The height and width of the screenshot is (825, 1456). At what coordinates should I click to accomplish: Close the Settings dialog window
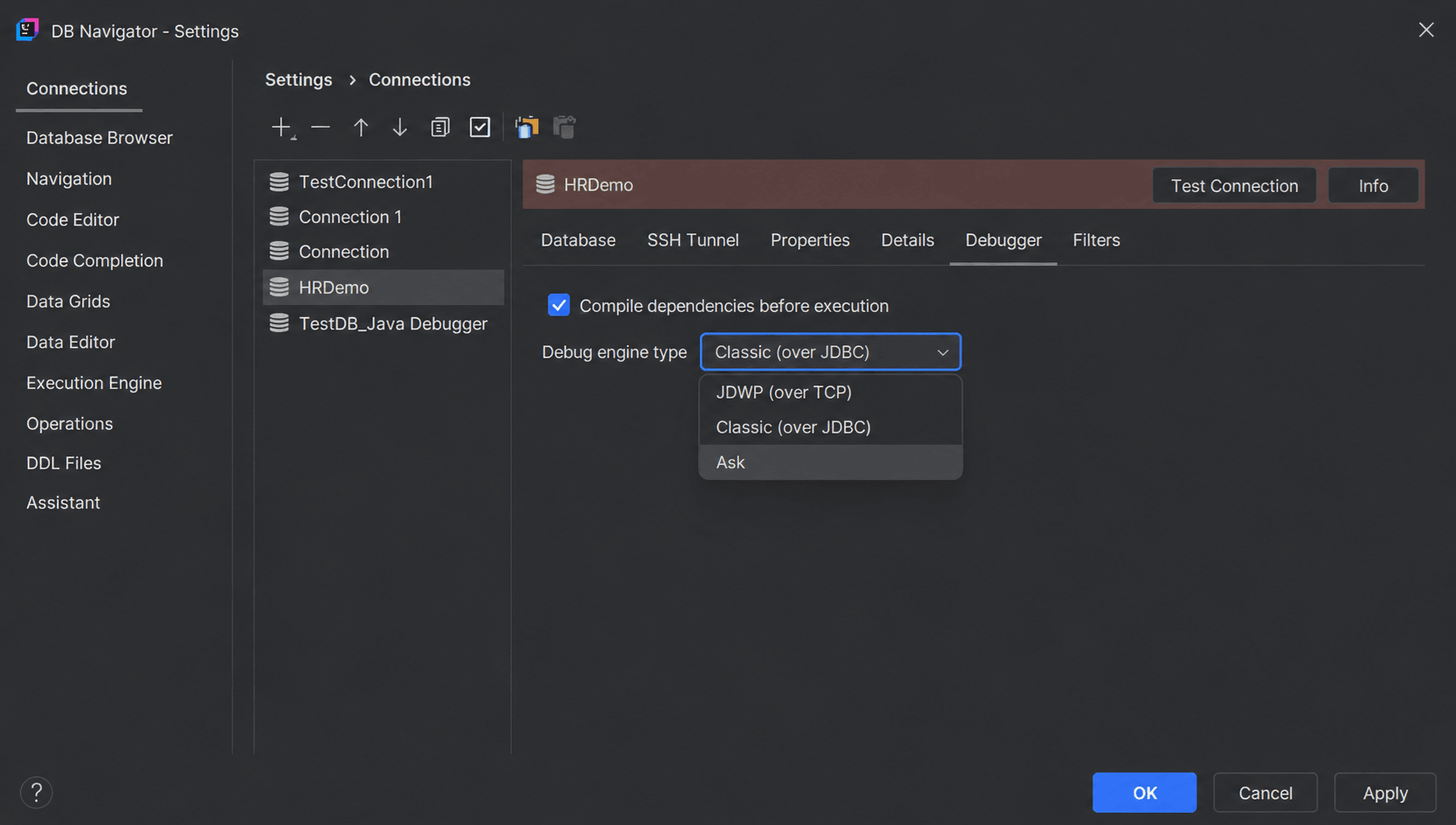pyautogui.click(x=1426, y=30)
